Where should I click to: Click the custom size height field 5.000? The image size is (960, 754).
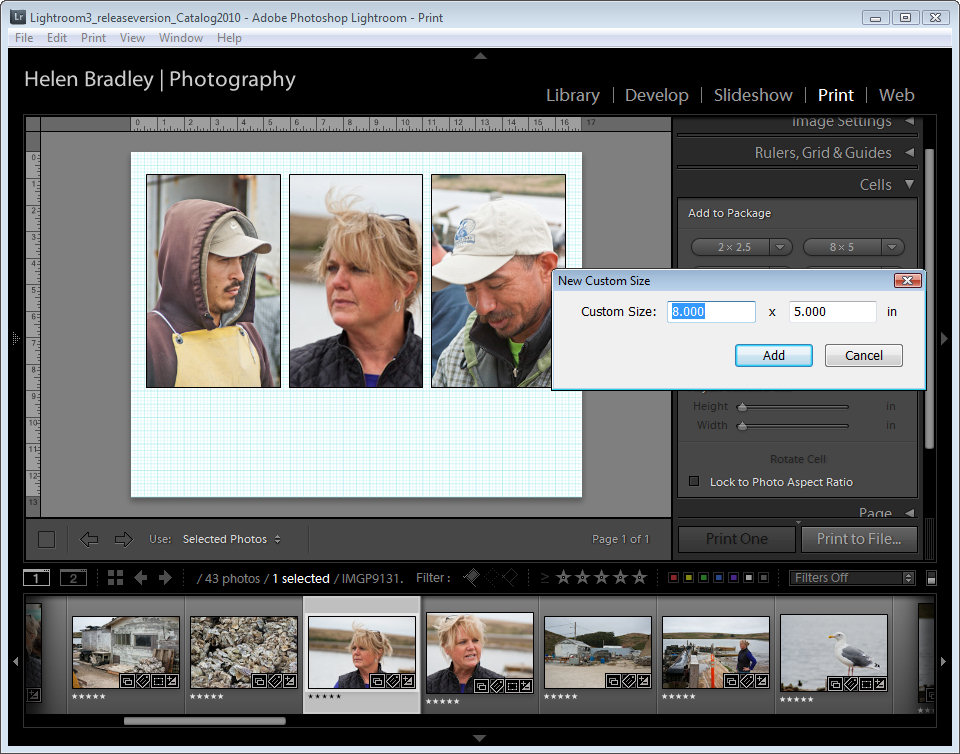832,312
